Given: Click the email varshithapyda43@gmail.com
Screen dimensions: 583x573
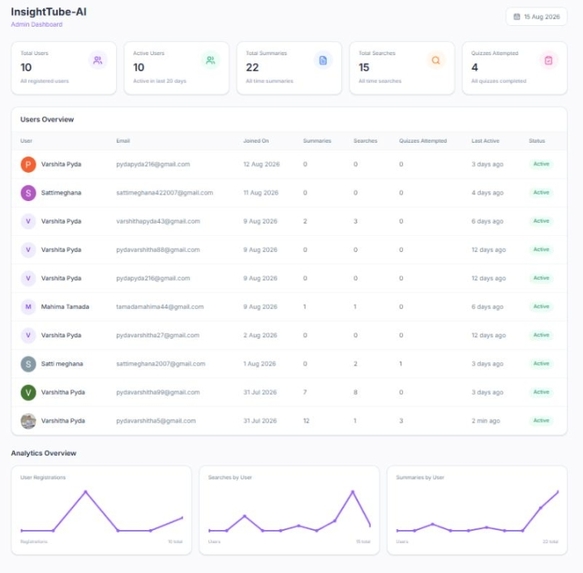Looking at the screenshot, I should pos(158,221).
